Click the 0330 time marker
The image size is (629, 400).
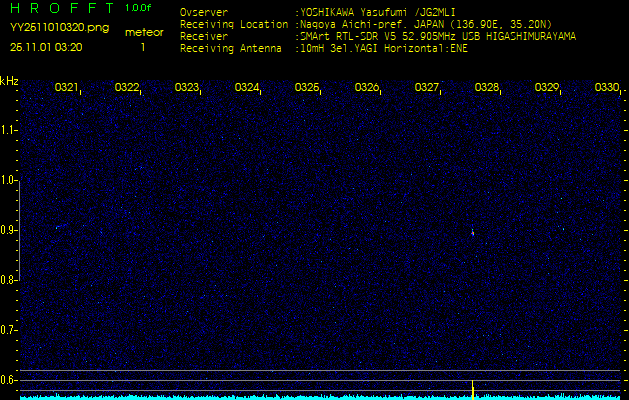(x=606, y=88)
